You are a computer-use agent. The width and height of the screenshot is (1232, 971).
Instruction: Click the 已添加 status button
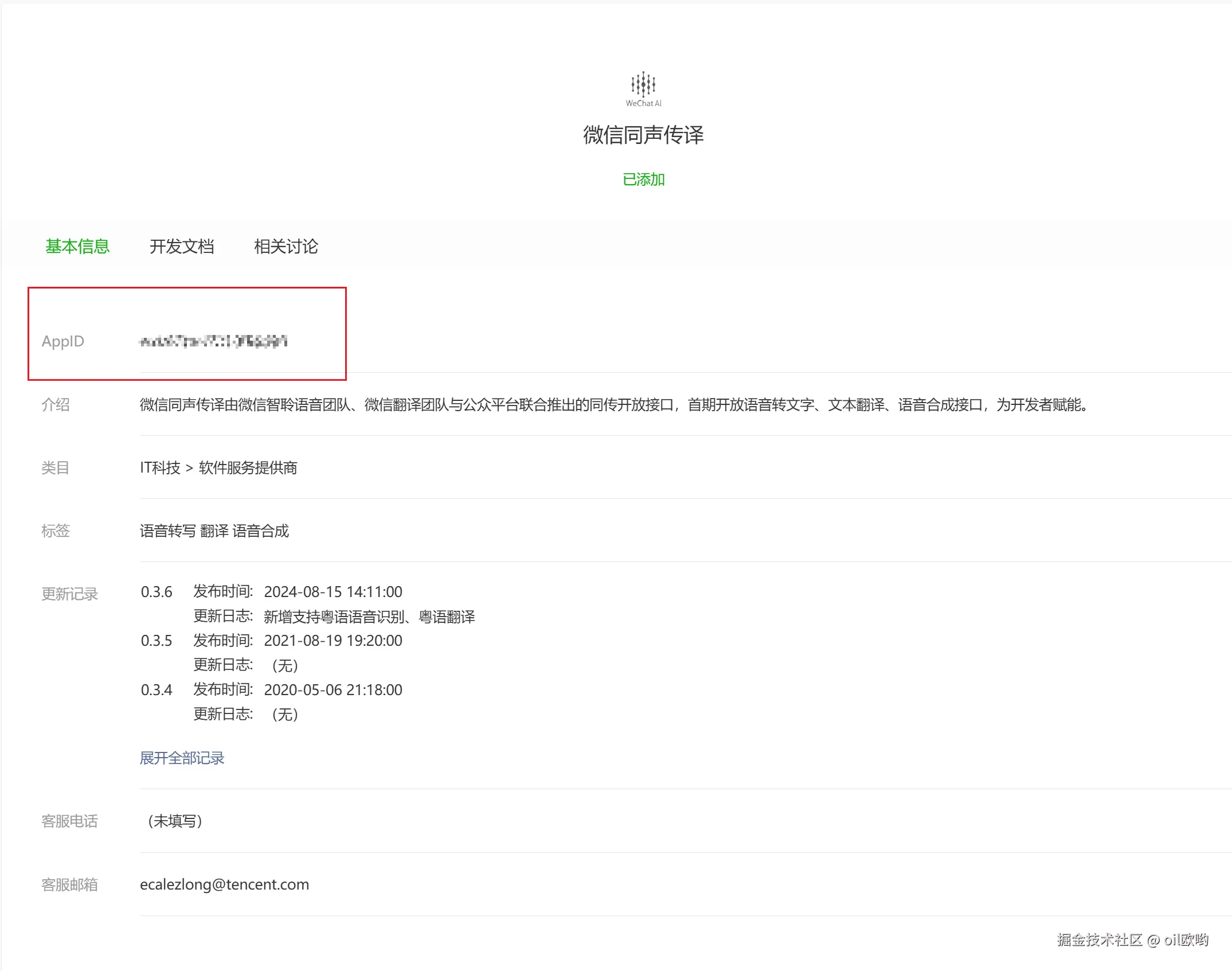coord(643,180)
